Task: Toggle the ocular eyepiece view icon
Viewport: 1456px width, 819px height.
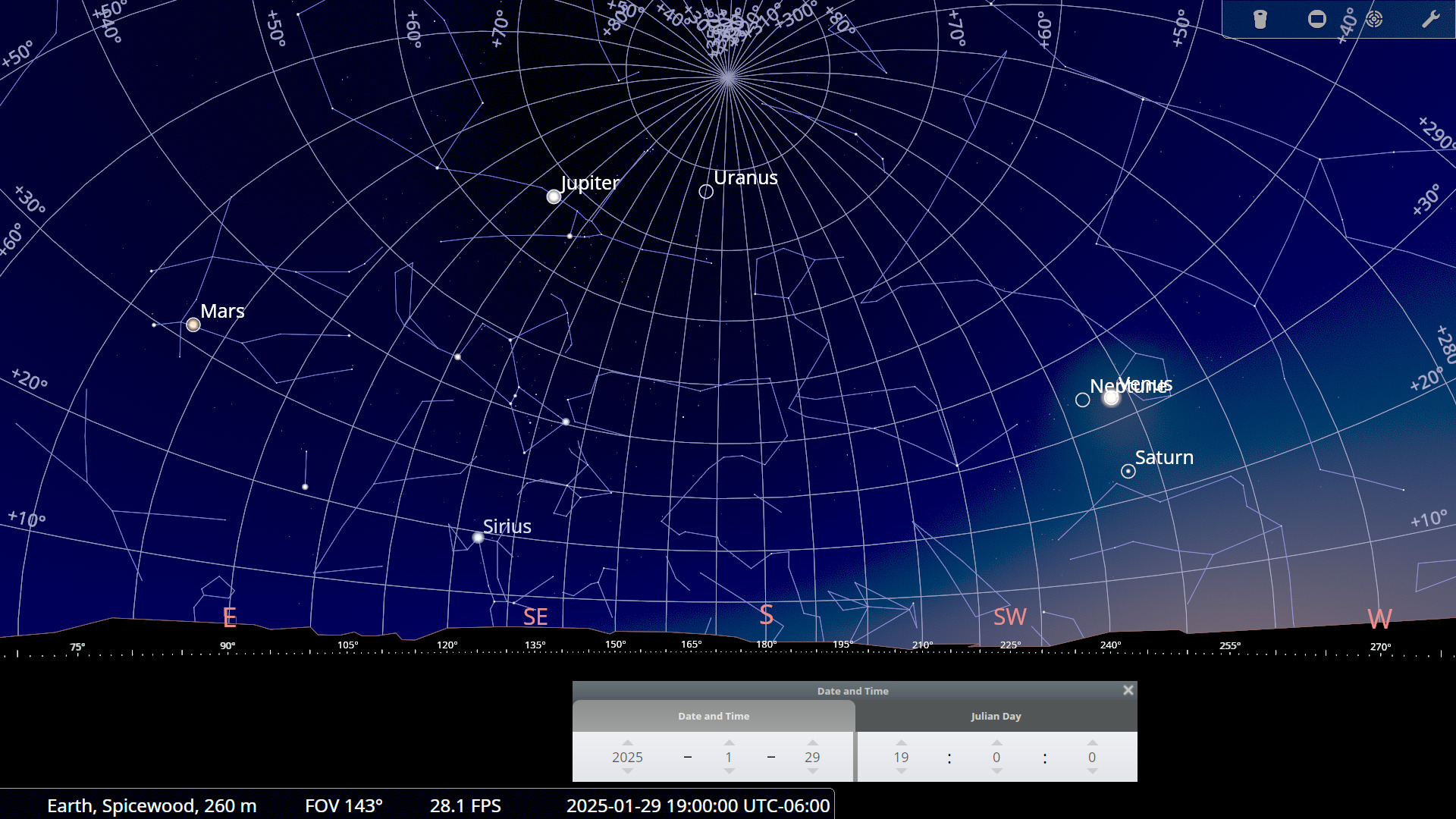Action: pos(1260,19)
